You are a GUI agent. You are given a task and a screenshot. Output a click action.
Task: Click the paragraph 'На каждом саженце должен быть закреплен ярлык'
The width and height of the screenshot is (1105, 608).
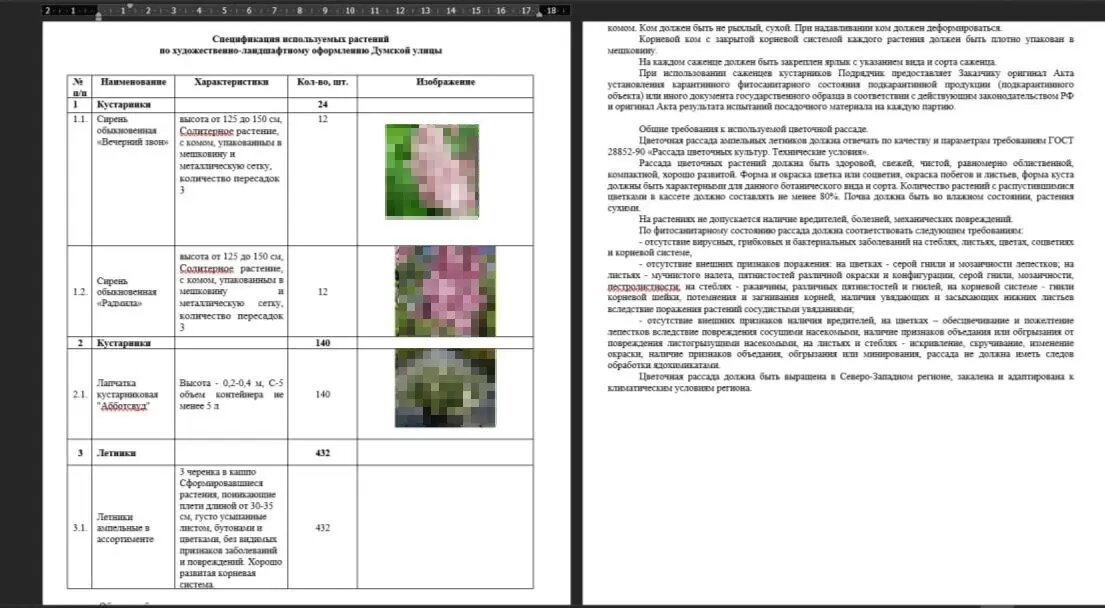pos(817,62)
